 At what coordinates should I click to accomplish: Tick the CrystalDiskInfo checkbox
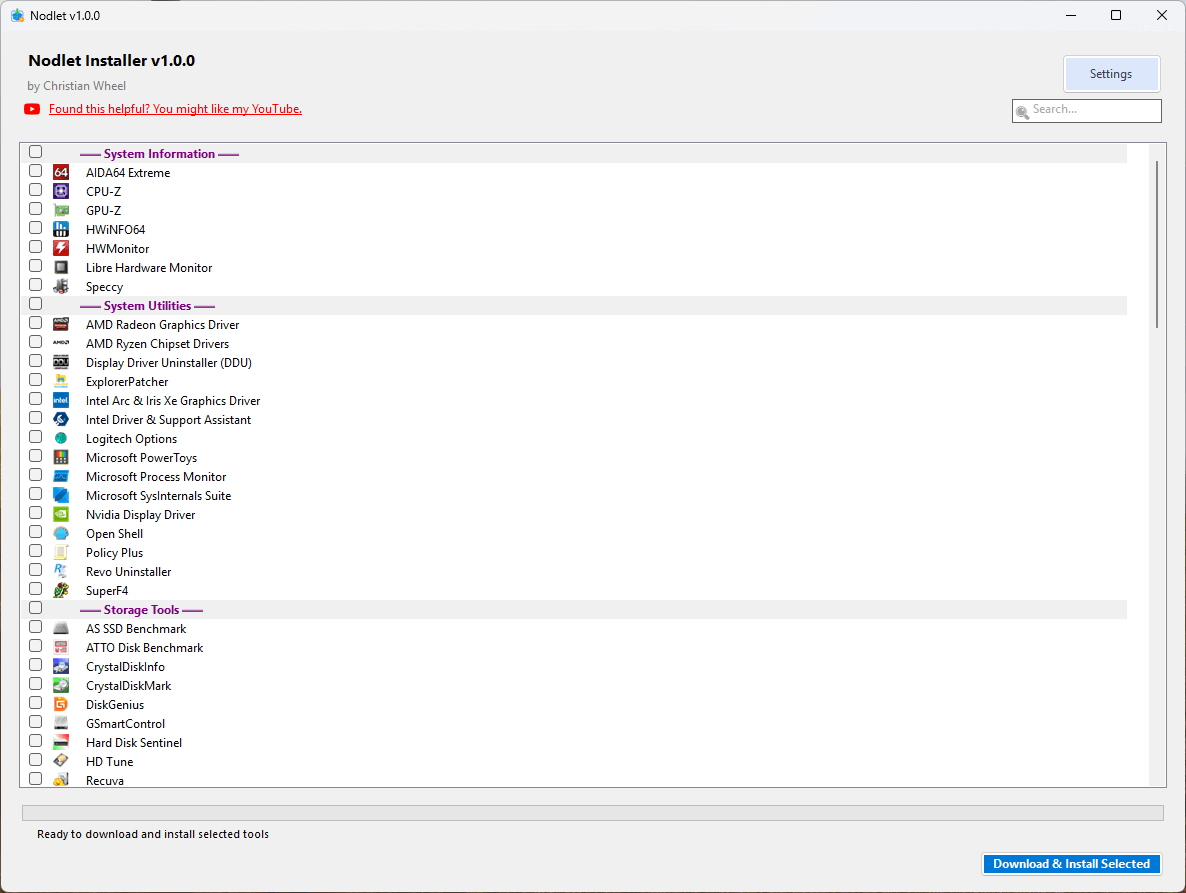coord(36,665)
